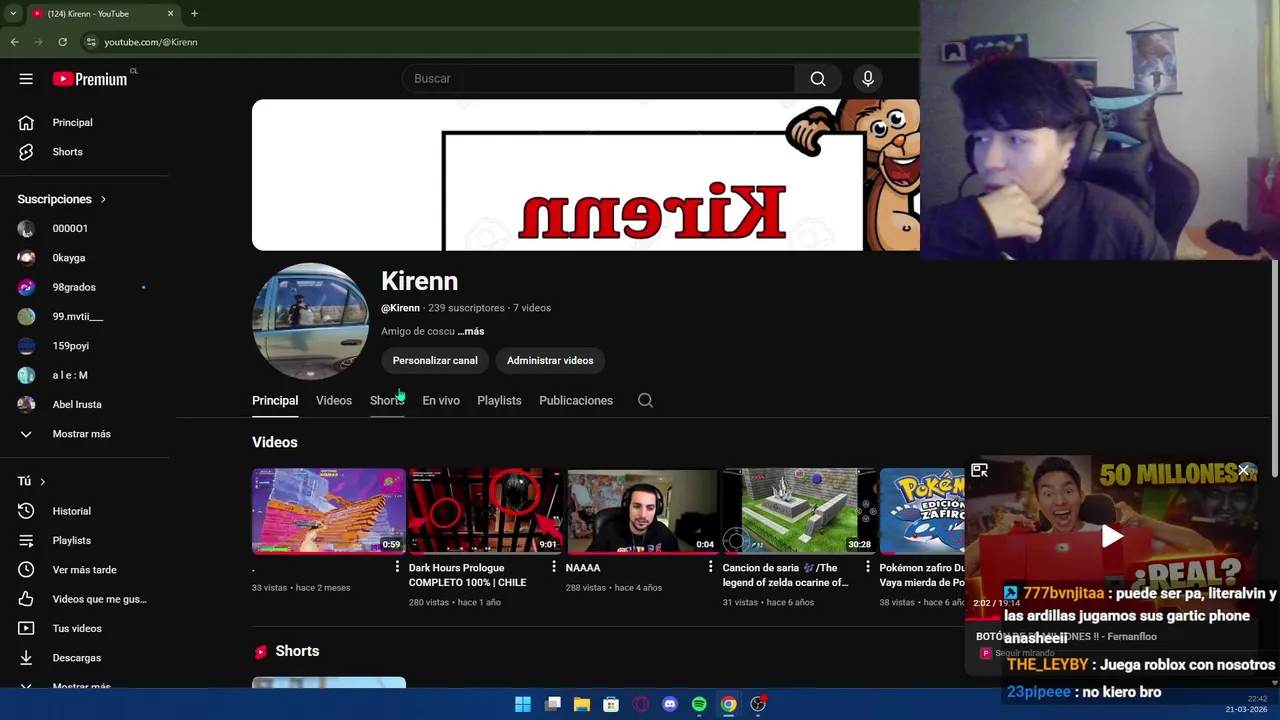Open options menu for Dark Hours Prologue video
Viewport: 1280px width, 720px height.
pos(554,567)
